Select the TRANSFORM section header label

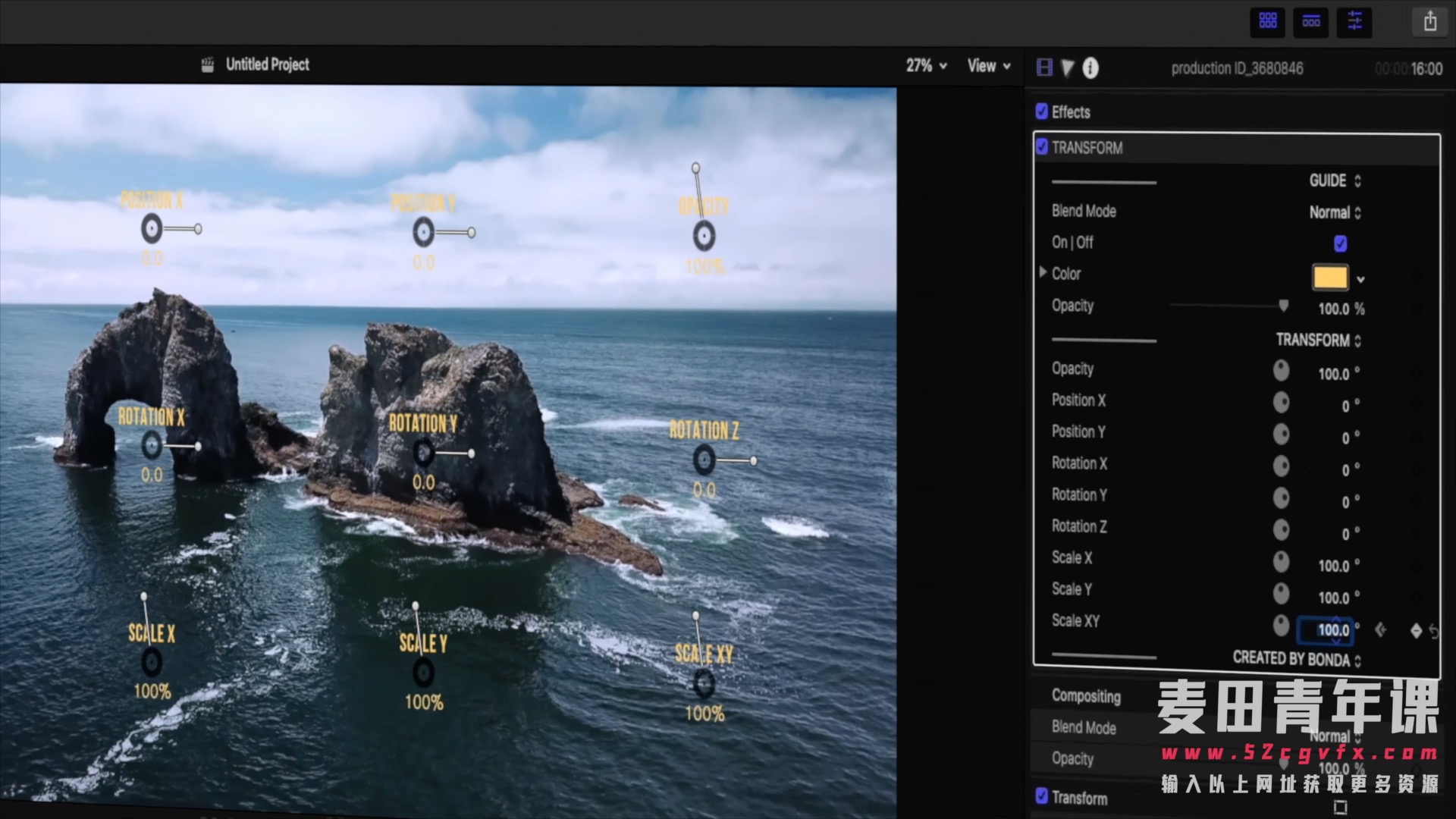(1087, 147)
